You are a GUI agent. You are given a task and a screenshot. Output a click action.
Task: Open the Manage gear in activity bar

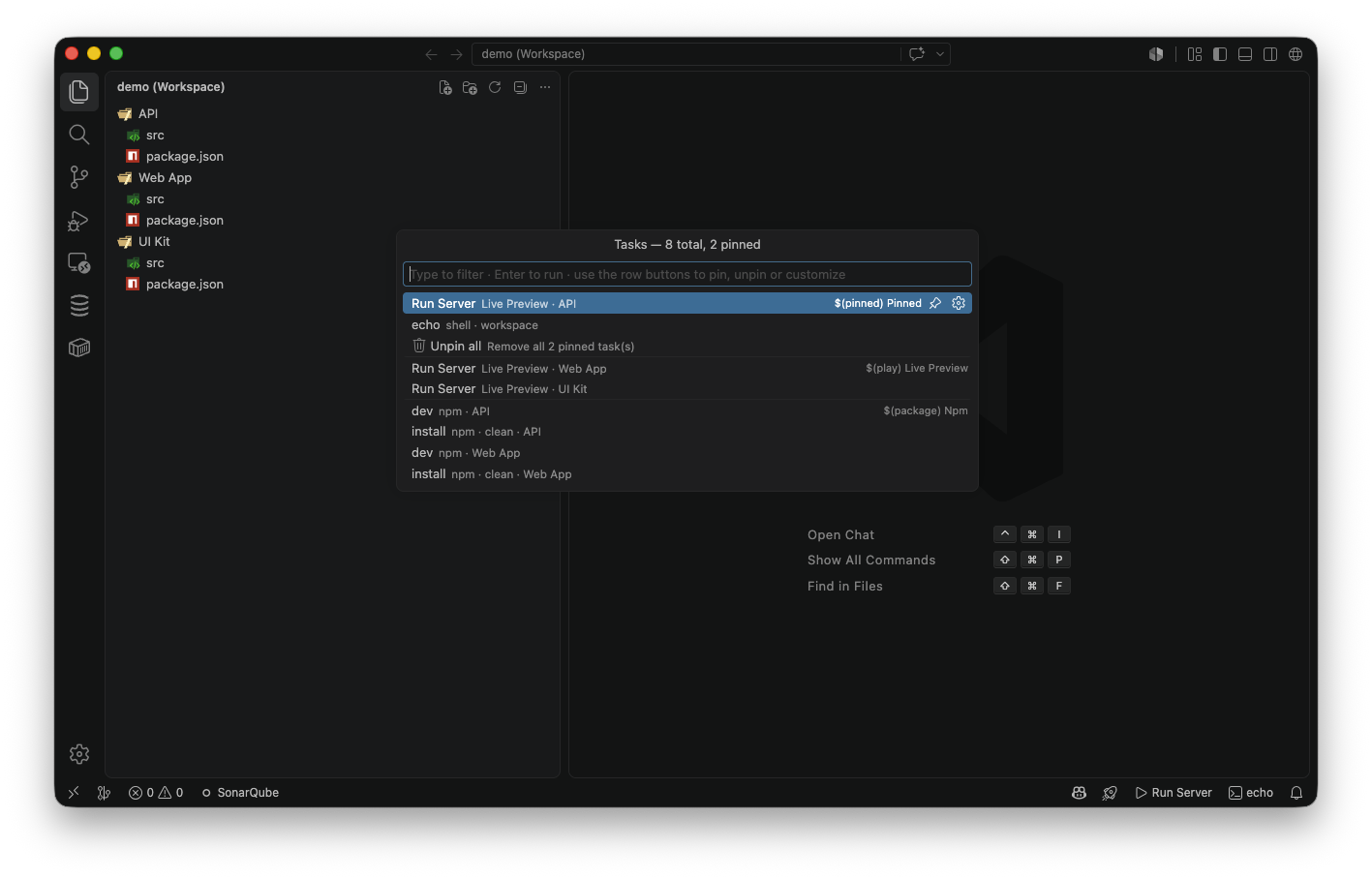click(x=79, y=754)
